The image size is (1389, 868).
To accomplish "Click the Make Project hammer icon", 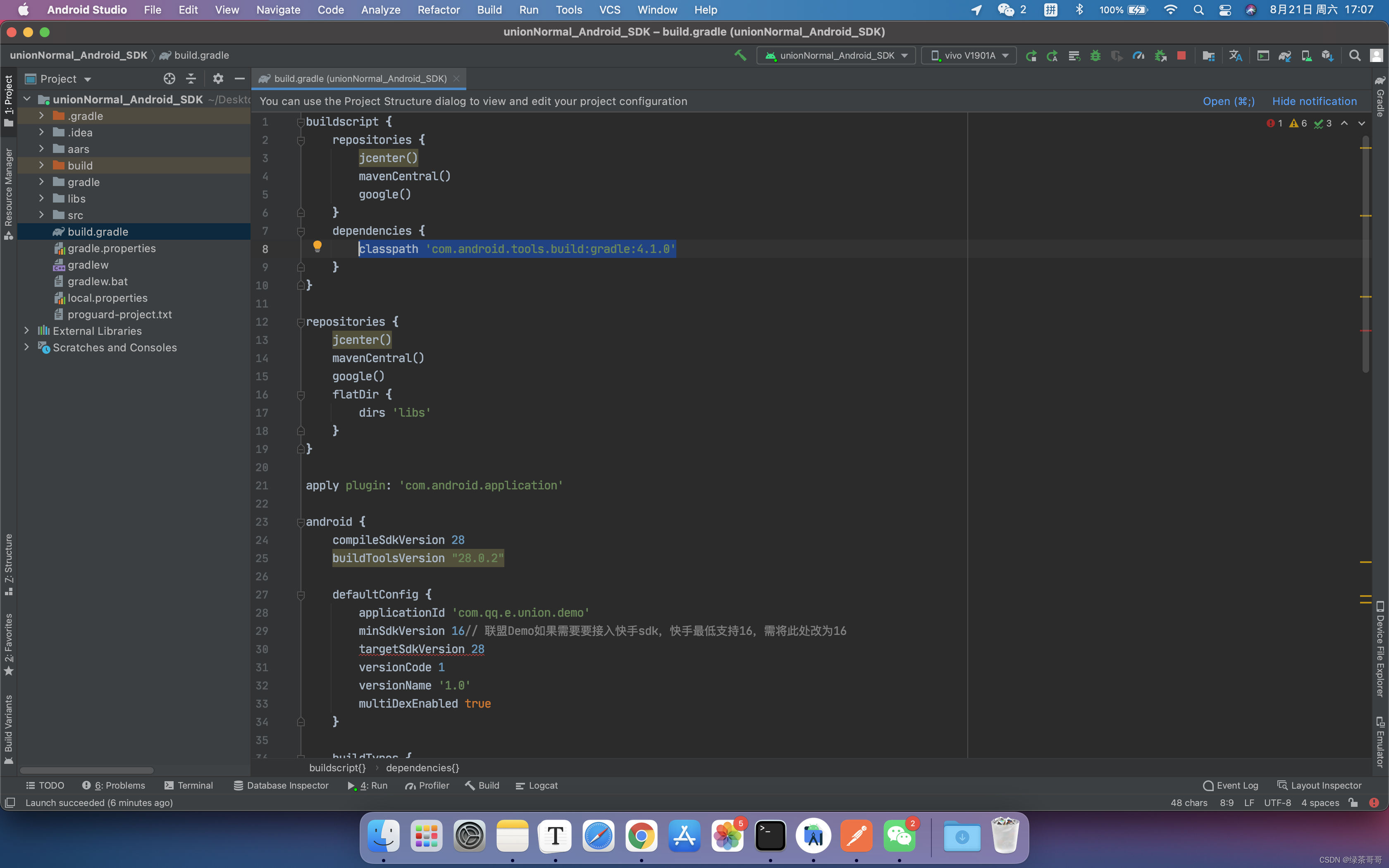I will (x=740, y=55).
